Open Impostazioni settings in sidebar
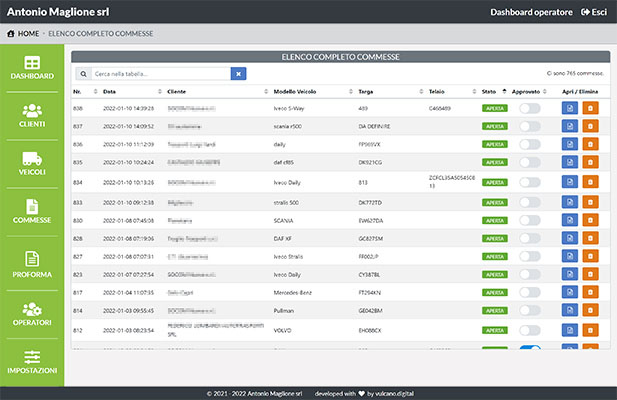The image size is (617, 400). pos(32,362)
